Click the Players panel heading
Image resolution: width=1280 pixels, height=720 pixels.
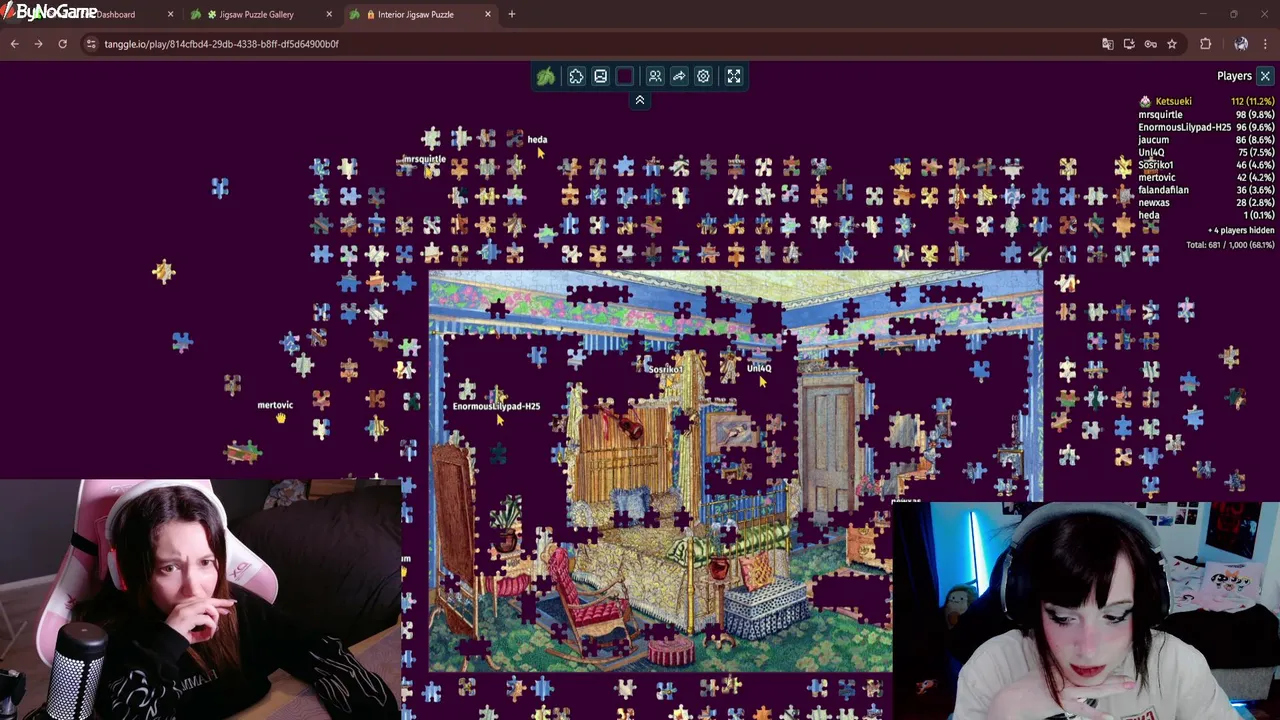(x=1234, y=76)
